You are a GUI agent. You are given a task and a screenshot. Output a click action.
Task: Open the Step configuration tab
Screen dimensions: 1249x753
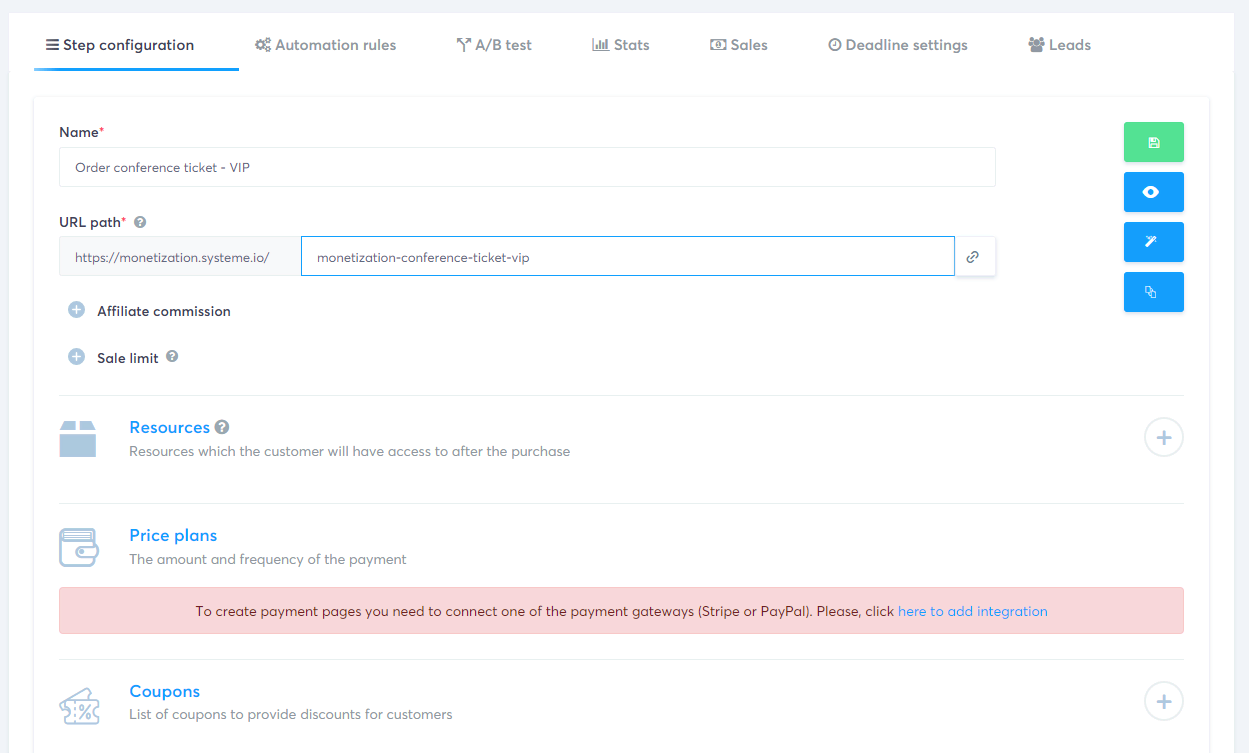[x=120, y=45]
